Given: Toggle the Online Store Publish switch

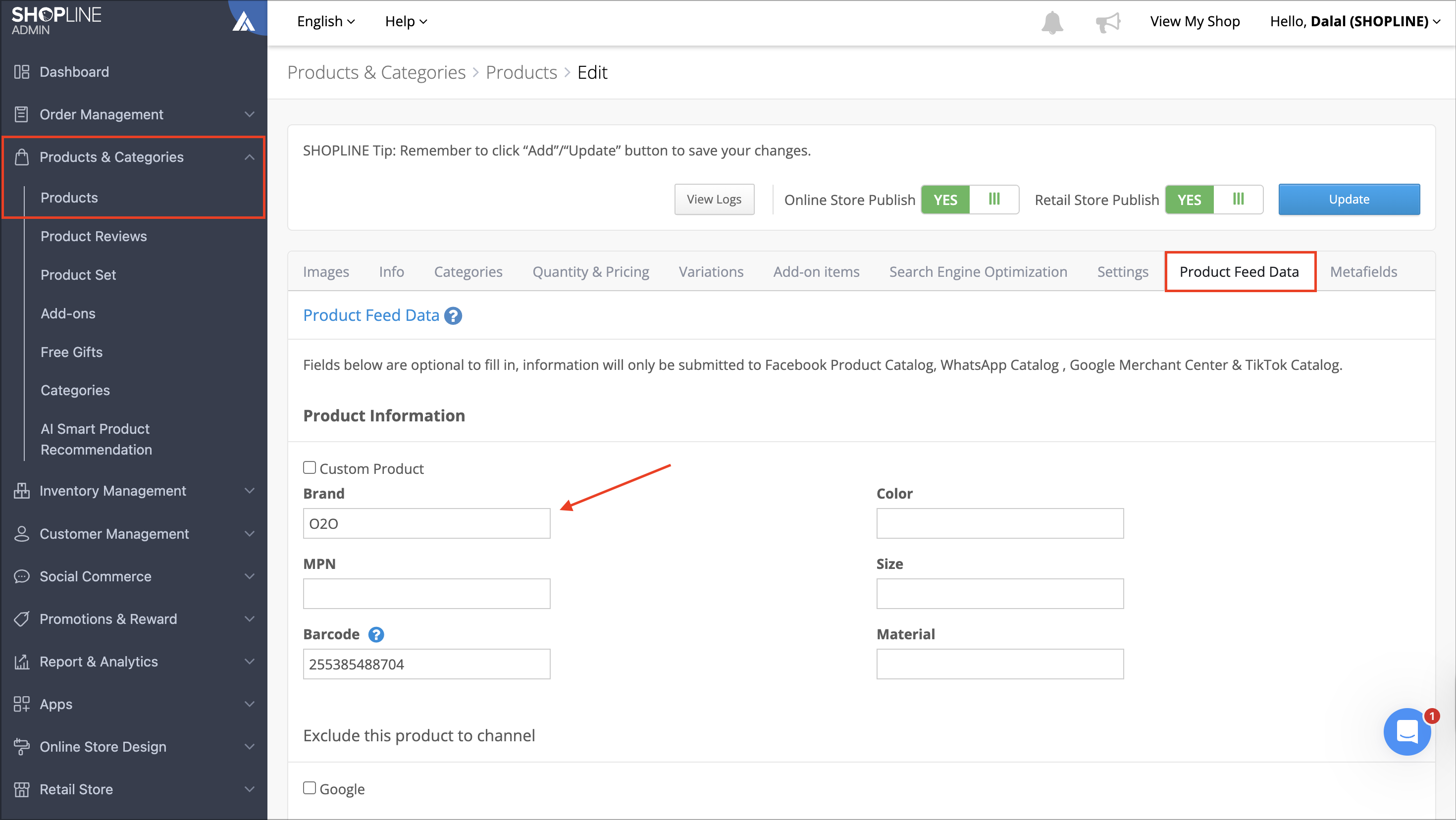Looking at the screenshot, I should (970, 200).
